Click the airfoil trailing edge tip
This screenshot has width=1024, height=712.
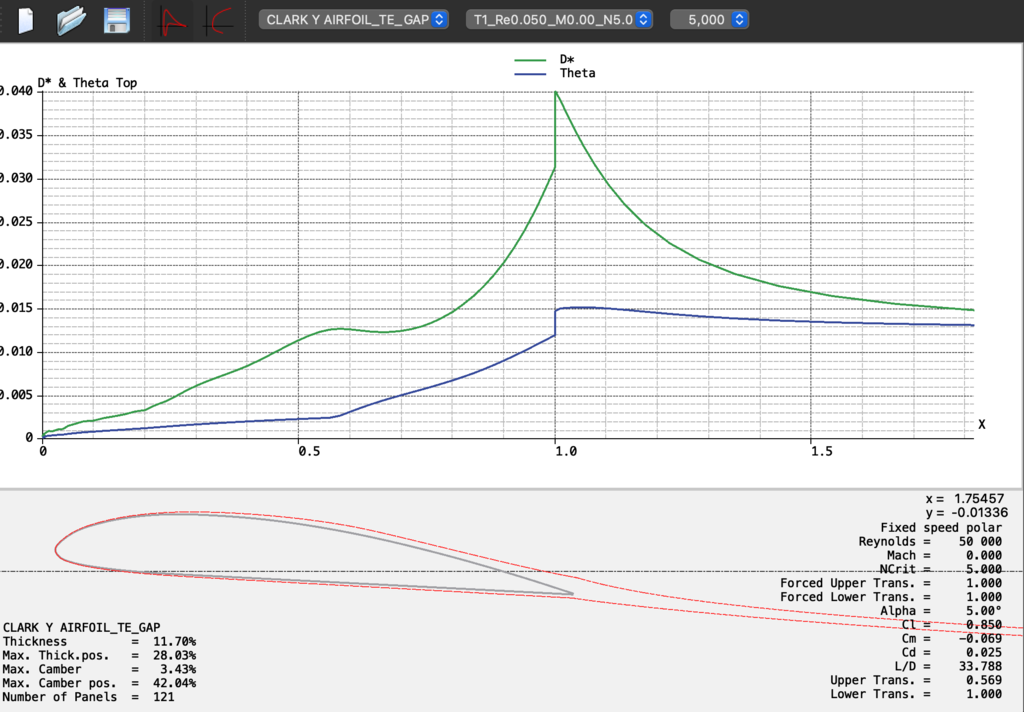(571, 594)
